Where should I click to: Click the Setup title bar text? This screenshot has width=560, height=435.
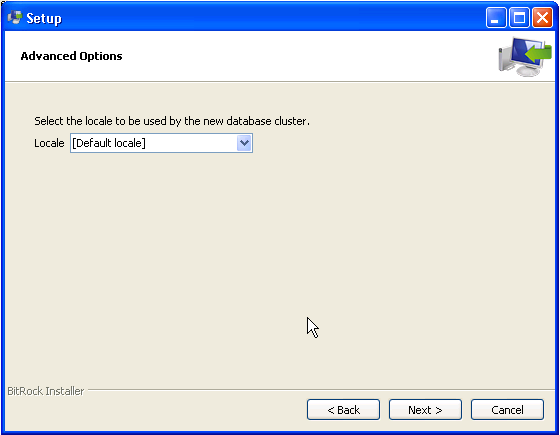44,18
